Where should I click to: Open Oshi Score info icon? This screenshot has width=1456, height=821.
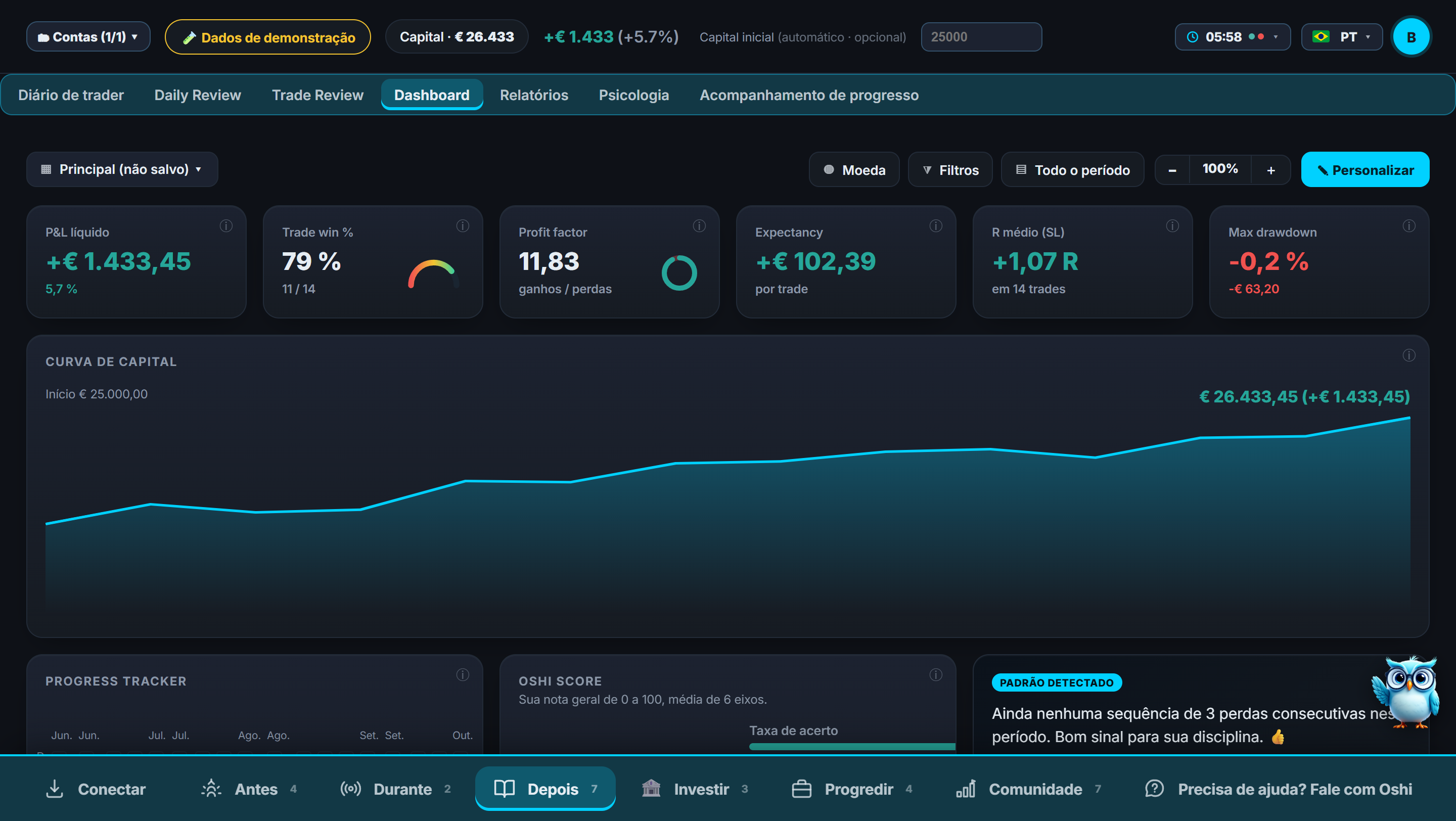pos(936,675)
